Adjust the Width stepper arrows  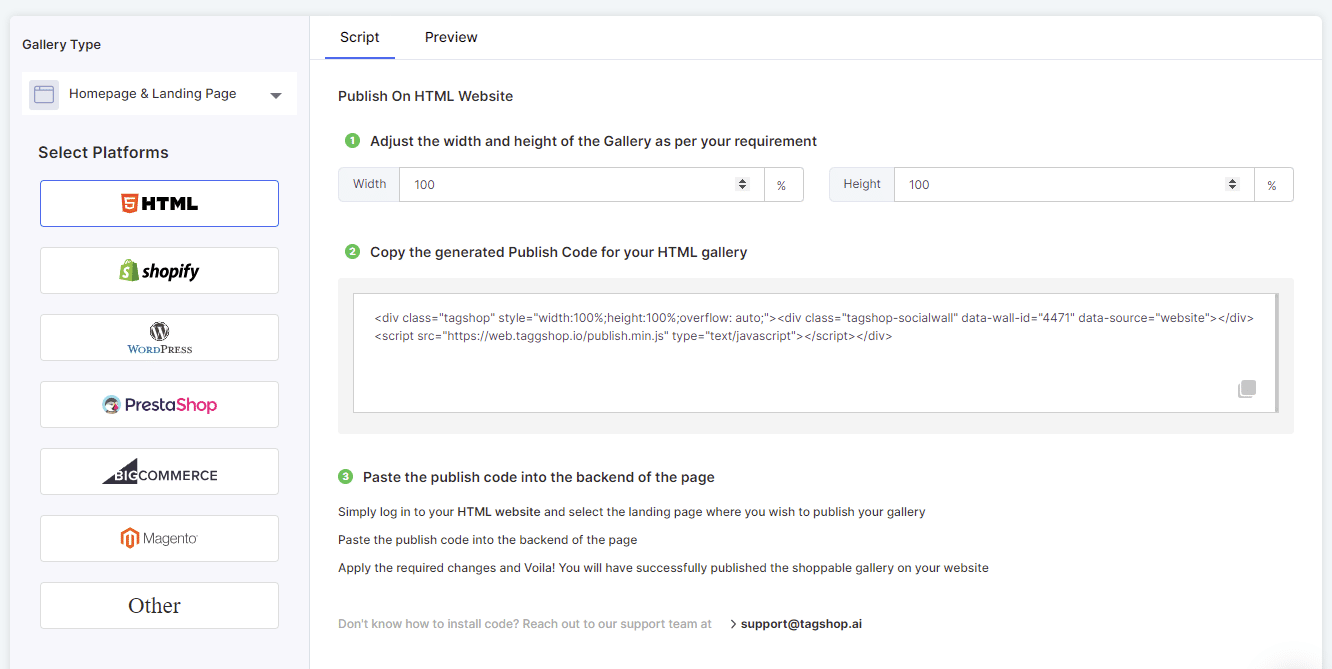coord(742,184)
